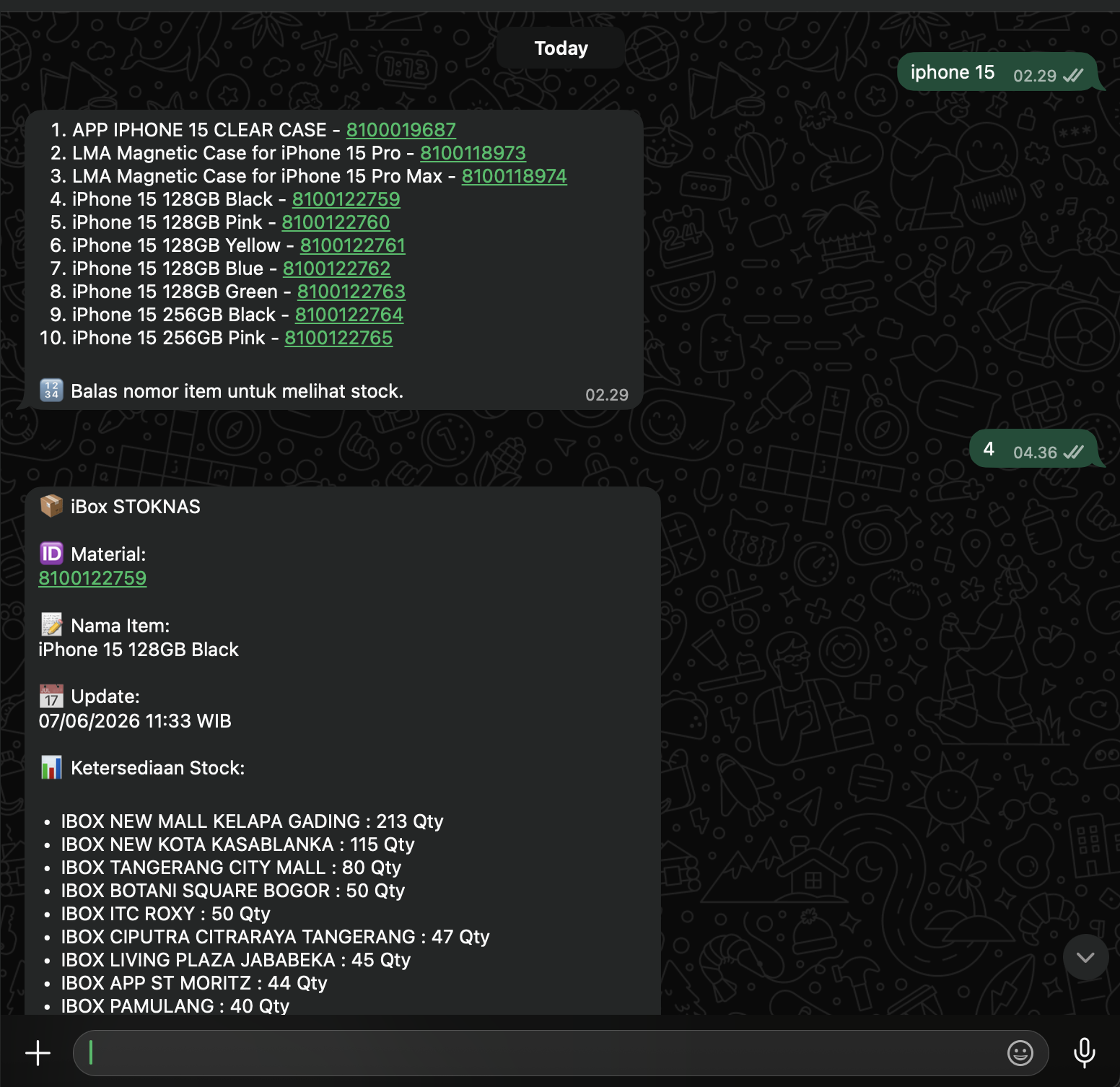Click 'IBOX TANGERANG CITY MALL : 80 Qty'
1120x1087 pixels.
pyautogui.click(x=231, y=868)
